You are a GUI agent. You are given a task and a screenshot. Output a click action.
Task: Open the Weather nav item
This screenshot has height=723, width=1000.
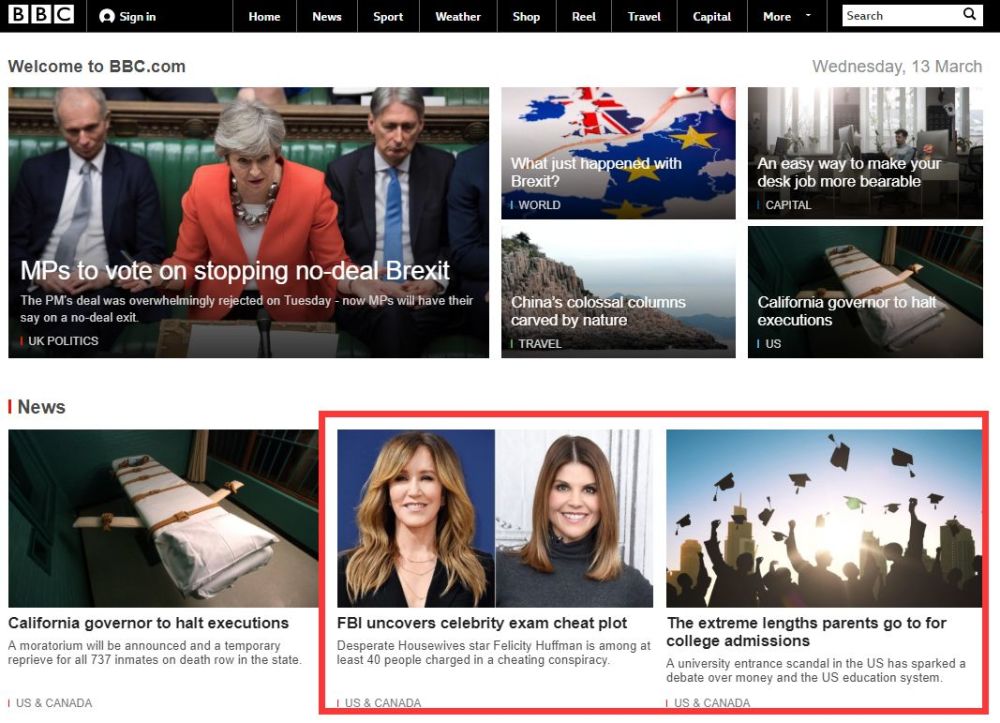(458, 17)
